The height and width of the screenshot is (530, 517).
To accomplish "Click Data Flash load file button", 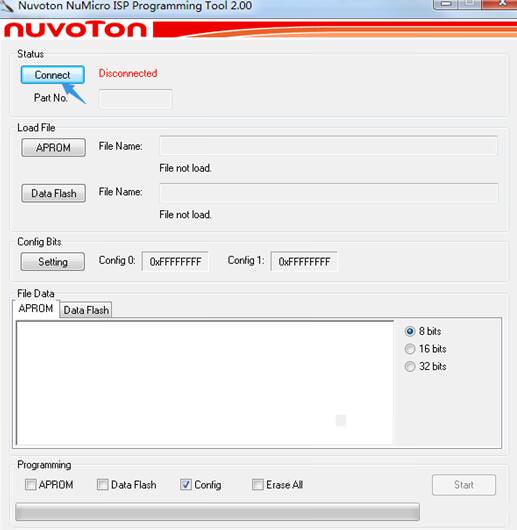I will [53, 193].
